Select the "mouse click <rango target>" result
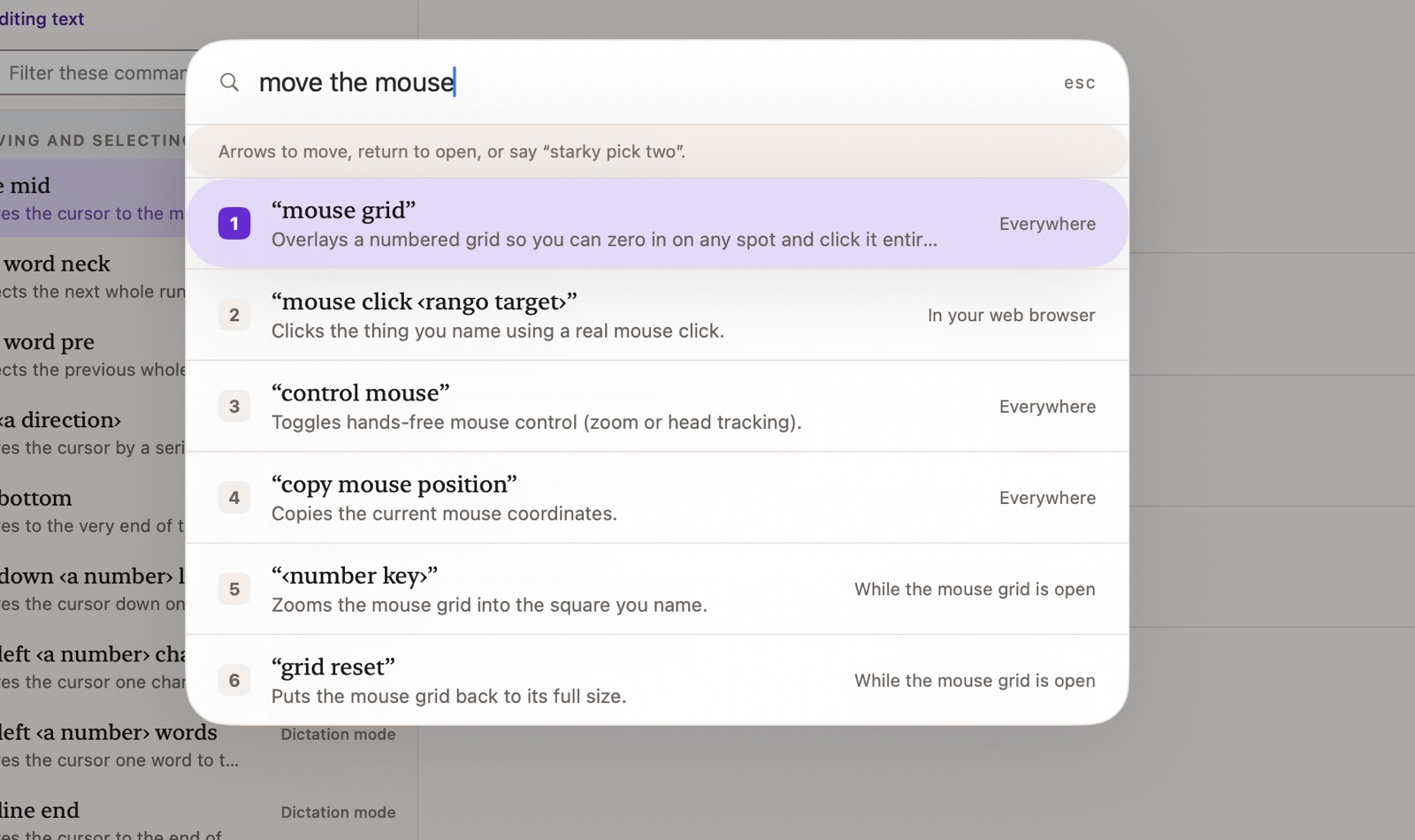Screen dimensions: 1415x840 657,315
